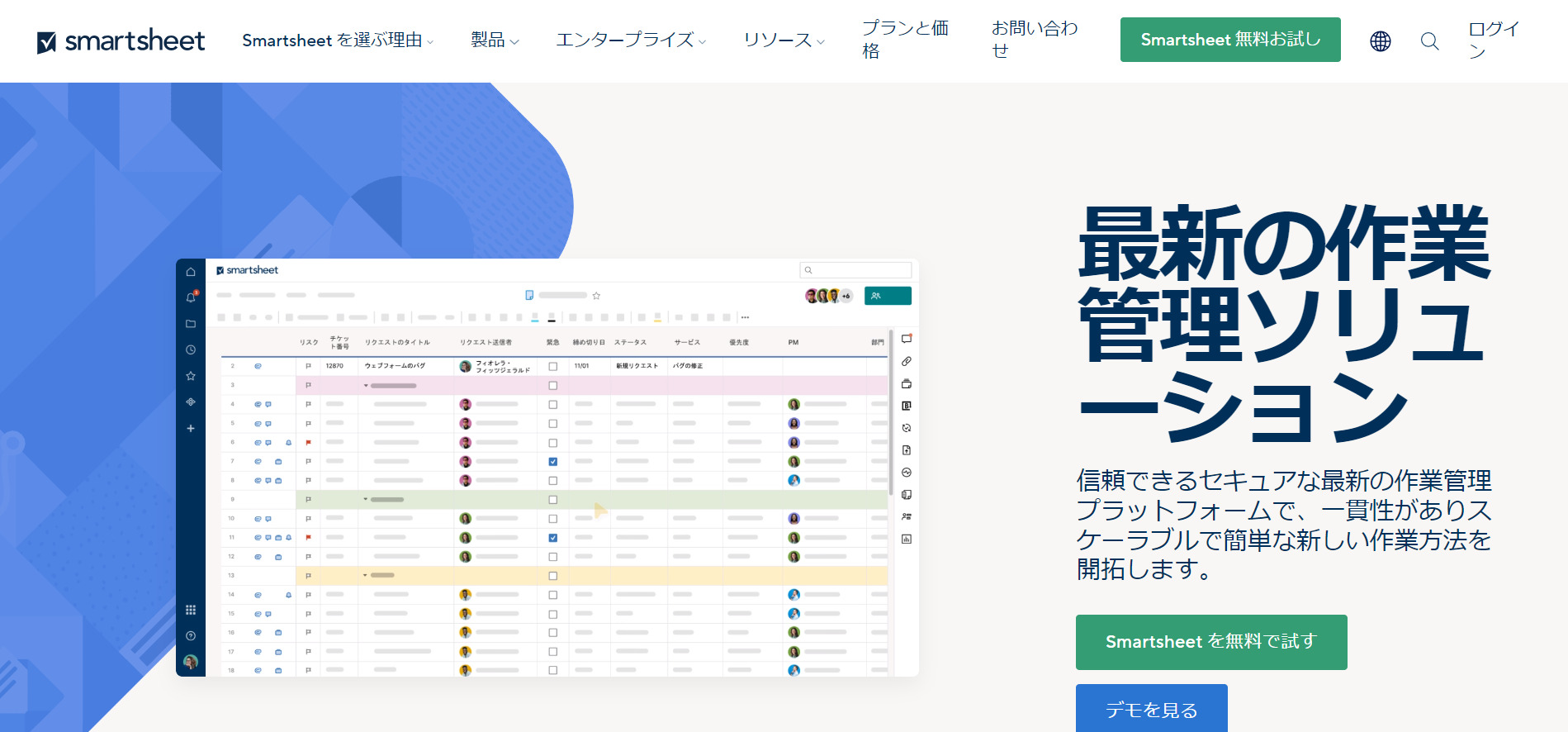Open chart report icon in right panel
Viewport: 1568px width, 732px height.
pyautogui.click(x=907, y=539)
